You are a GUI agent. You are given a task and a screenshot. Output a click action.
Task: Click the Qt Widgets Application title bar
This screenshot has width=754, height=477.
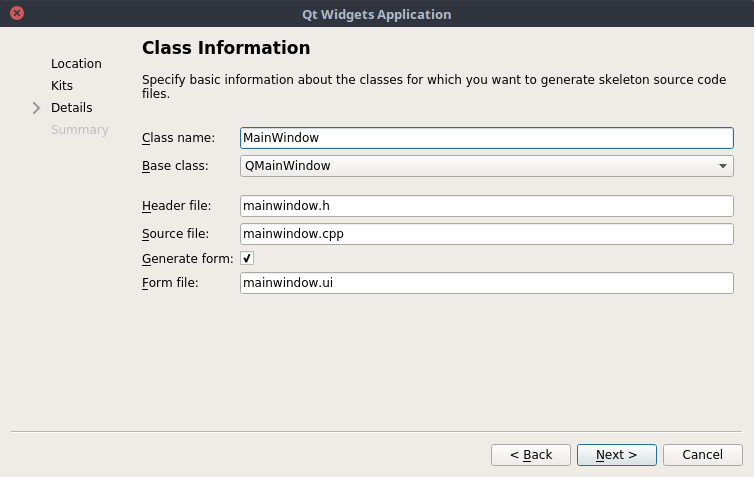pyautogui.click(x=376, y=14)
